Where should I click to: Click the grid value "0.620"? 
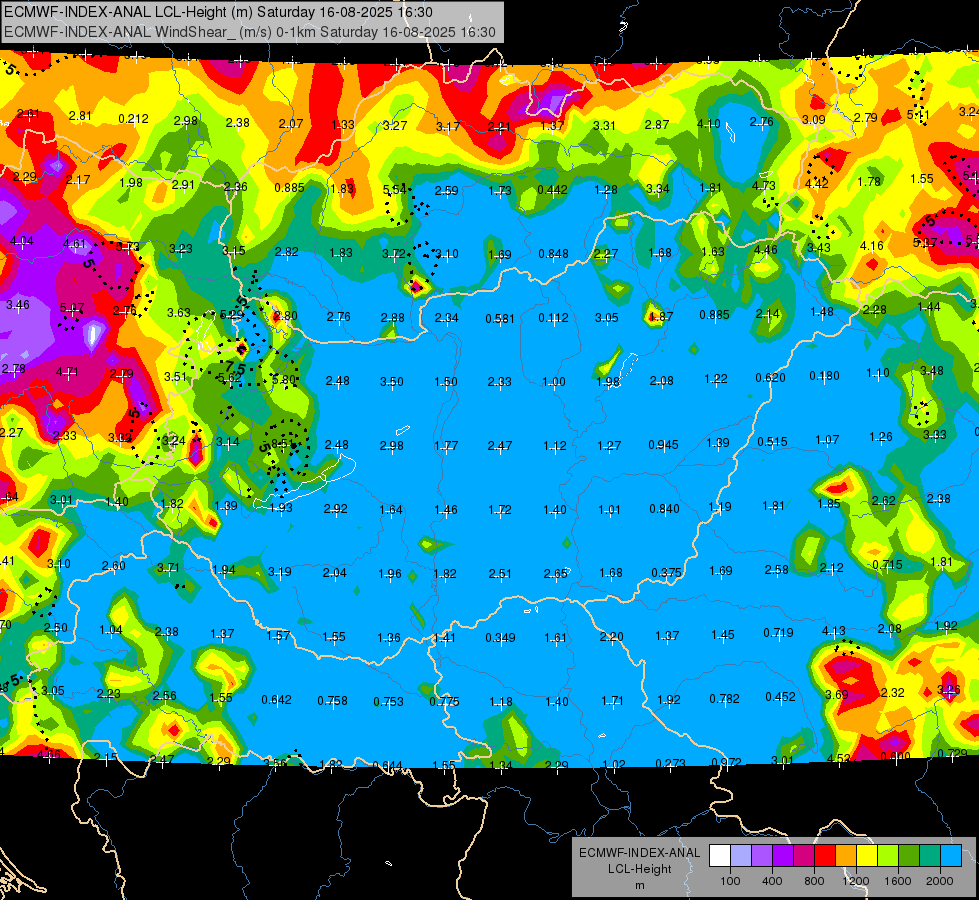coord(770,378)
